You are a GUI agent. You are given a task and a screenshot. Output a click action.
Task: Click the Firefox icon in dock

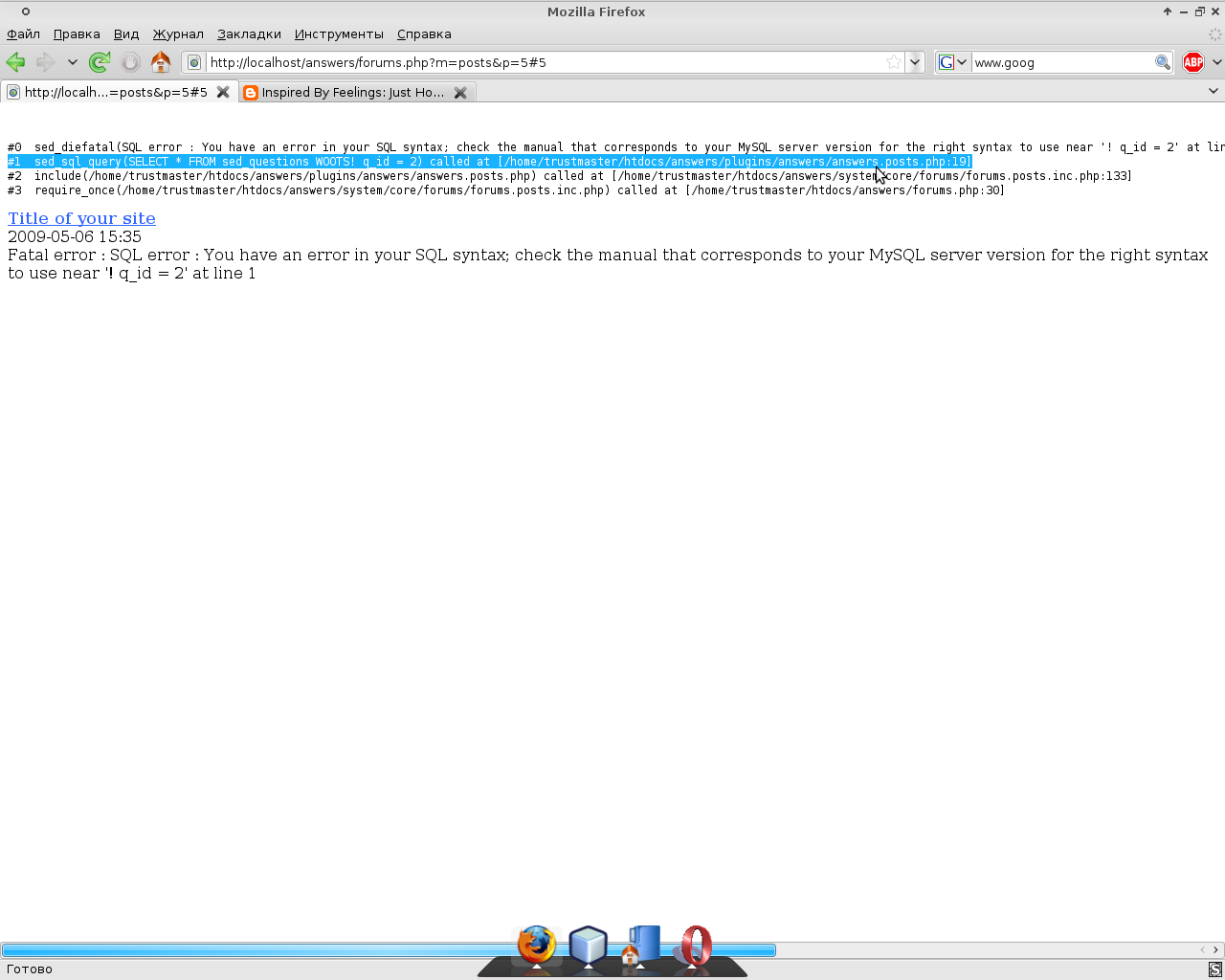click(536, 946)
